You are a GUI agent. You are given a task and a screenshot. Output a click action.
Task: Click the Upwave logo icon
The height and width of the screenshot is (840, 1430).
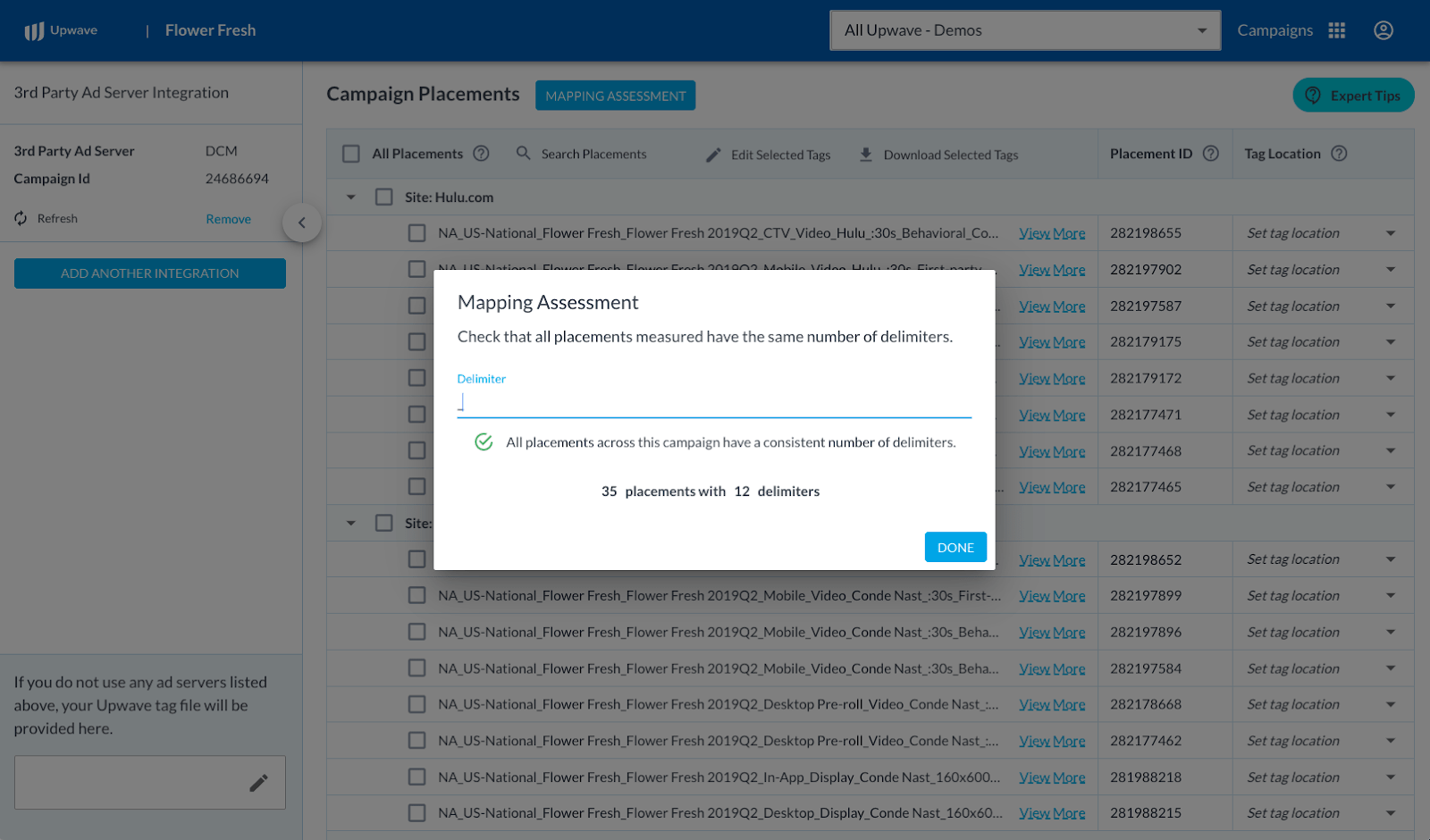[34, 31]
